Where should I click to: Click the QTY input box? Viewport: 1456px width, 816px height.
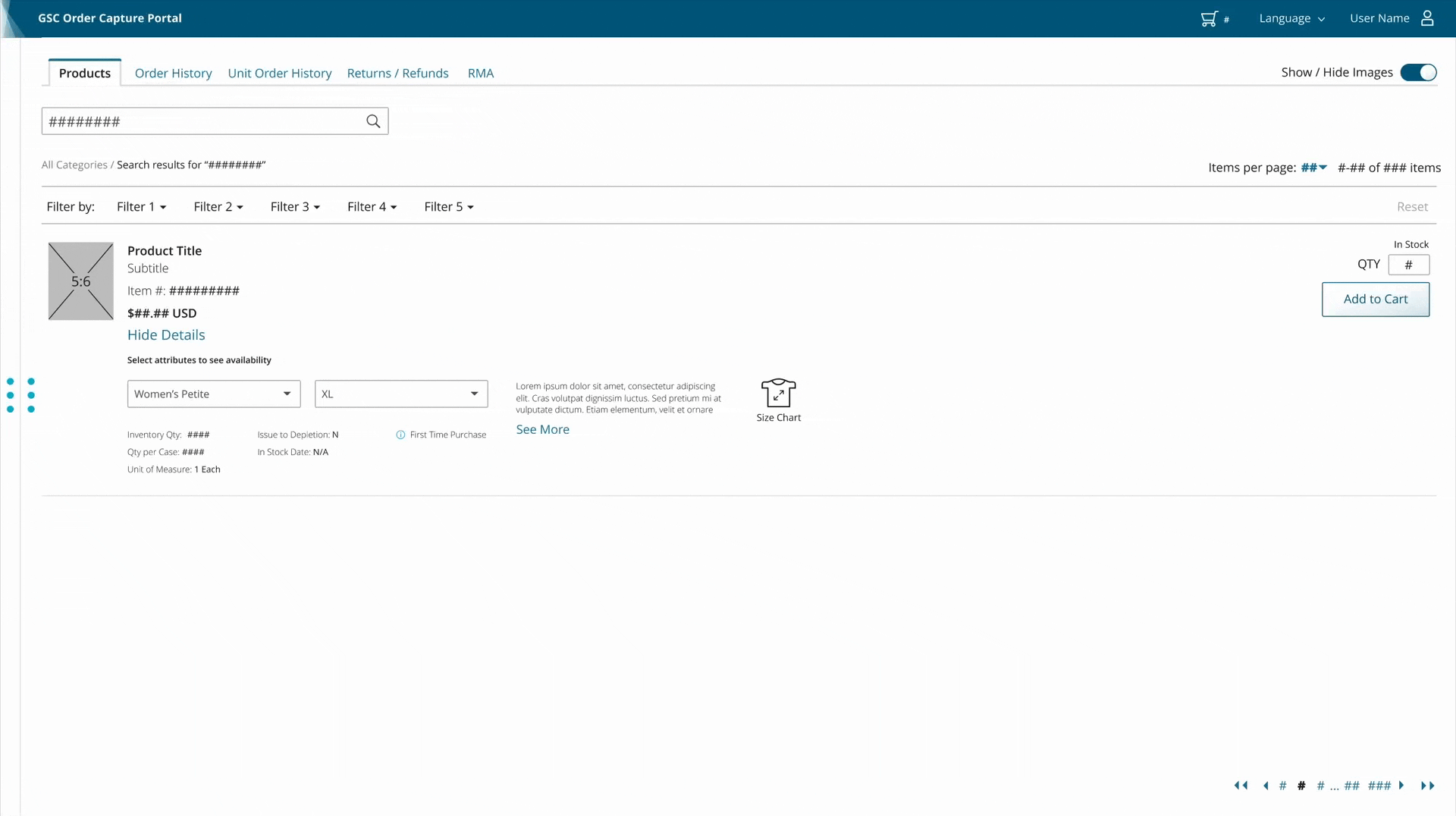(1409, 265)
